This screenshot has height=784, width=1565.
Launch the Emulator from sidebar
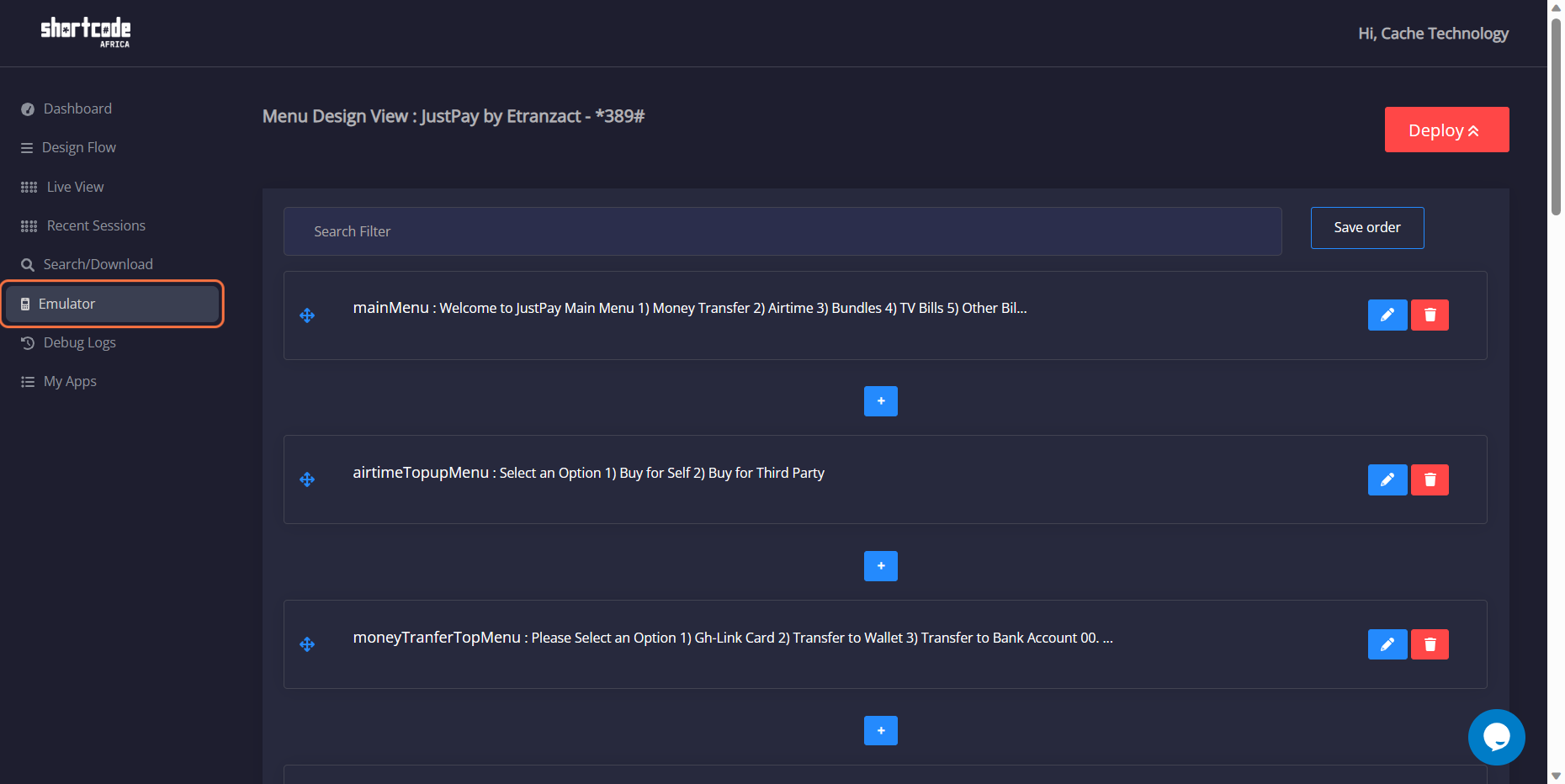tap(112, 304)
